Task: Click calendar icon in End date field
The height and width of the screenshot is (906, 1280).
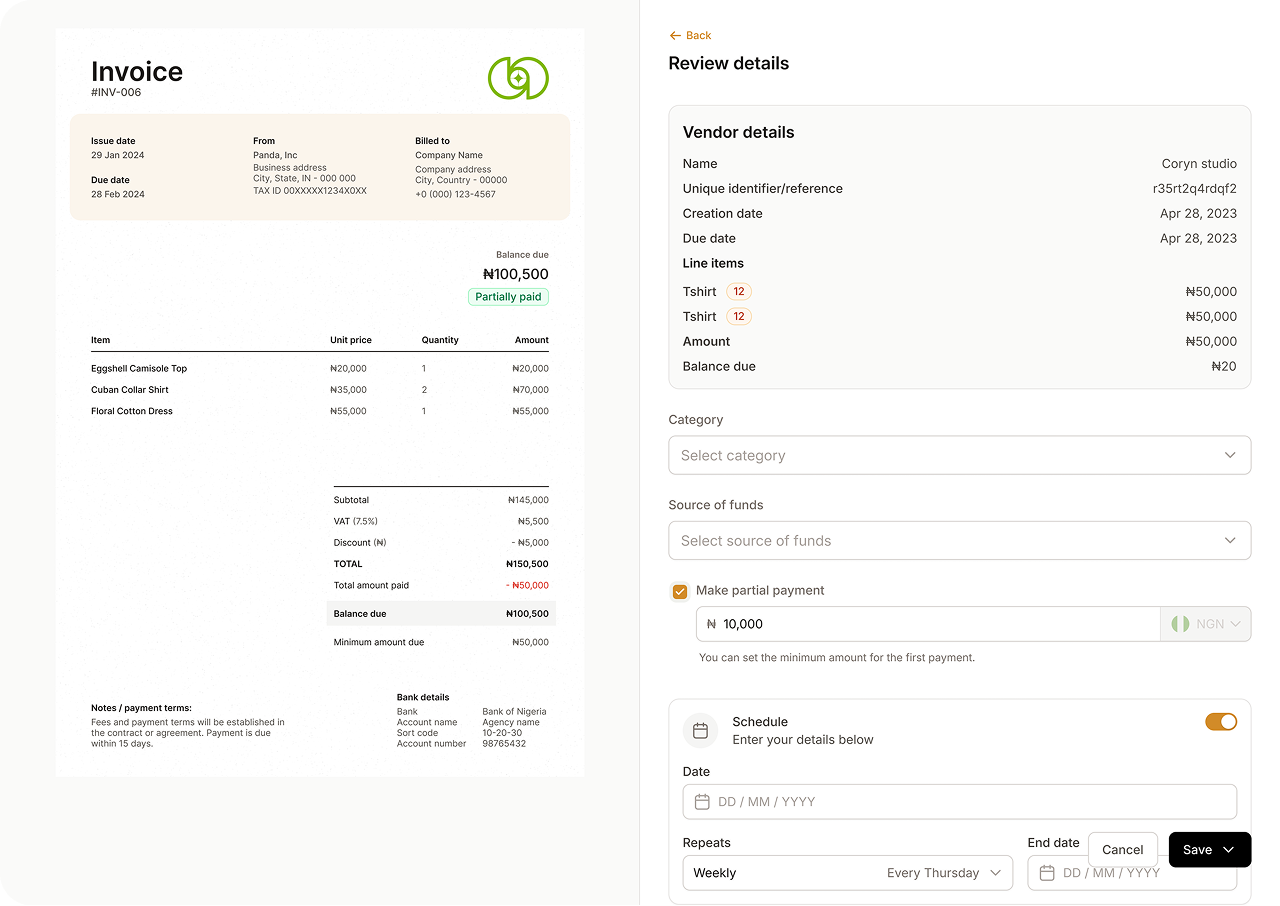Action: [1047, 873]
